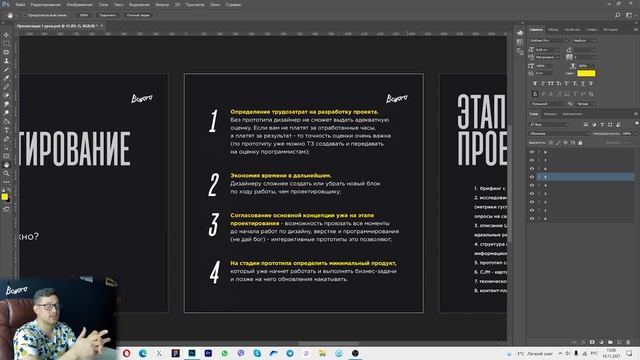Create a new layer icon

click(619, 342)
